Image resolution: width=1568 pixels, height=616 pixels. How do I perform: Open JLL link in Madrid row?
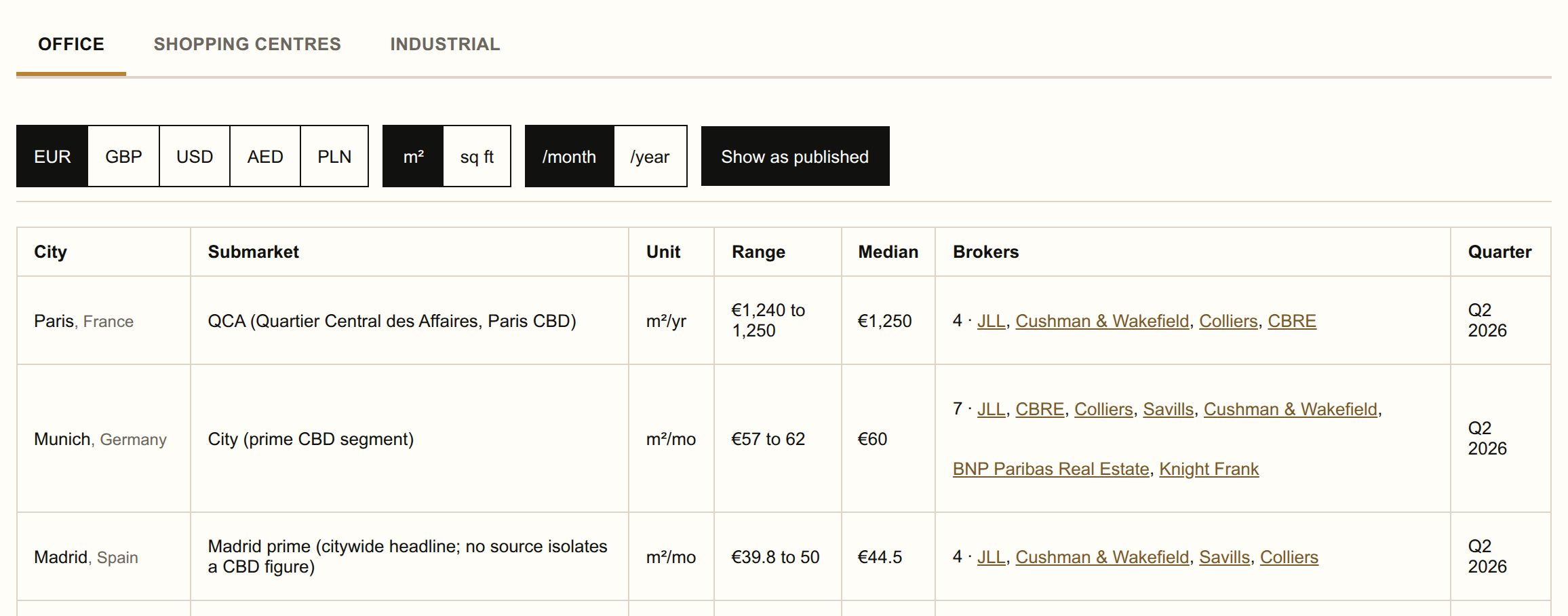(x=991, y=557)
